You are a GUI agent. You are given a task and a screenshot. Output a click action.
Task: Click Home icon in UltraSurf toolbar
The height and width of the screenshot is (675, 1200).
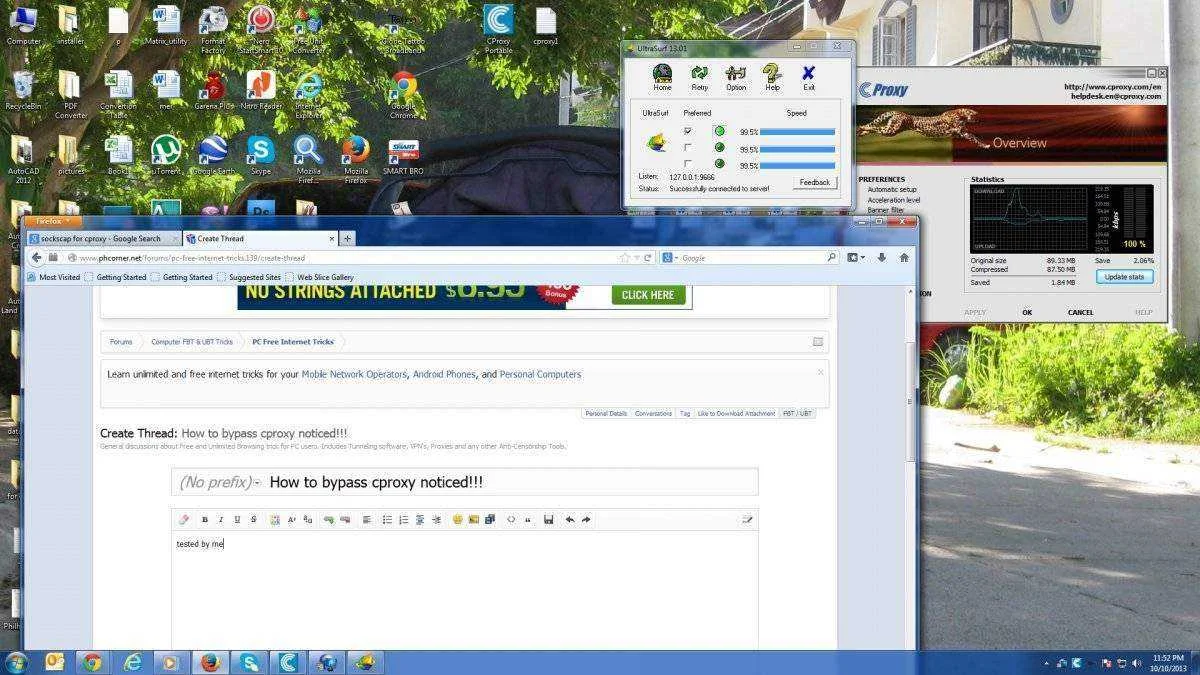(662, 77)
